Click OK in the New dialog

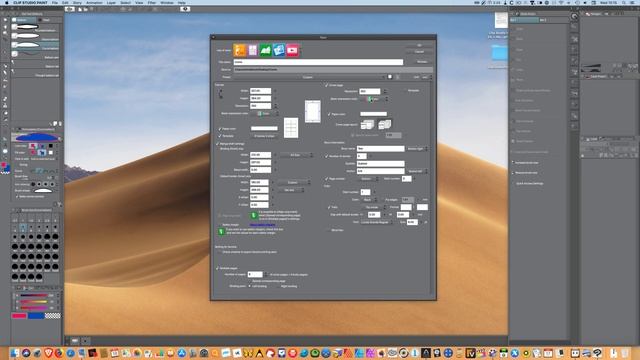point(419,45)
